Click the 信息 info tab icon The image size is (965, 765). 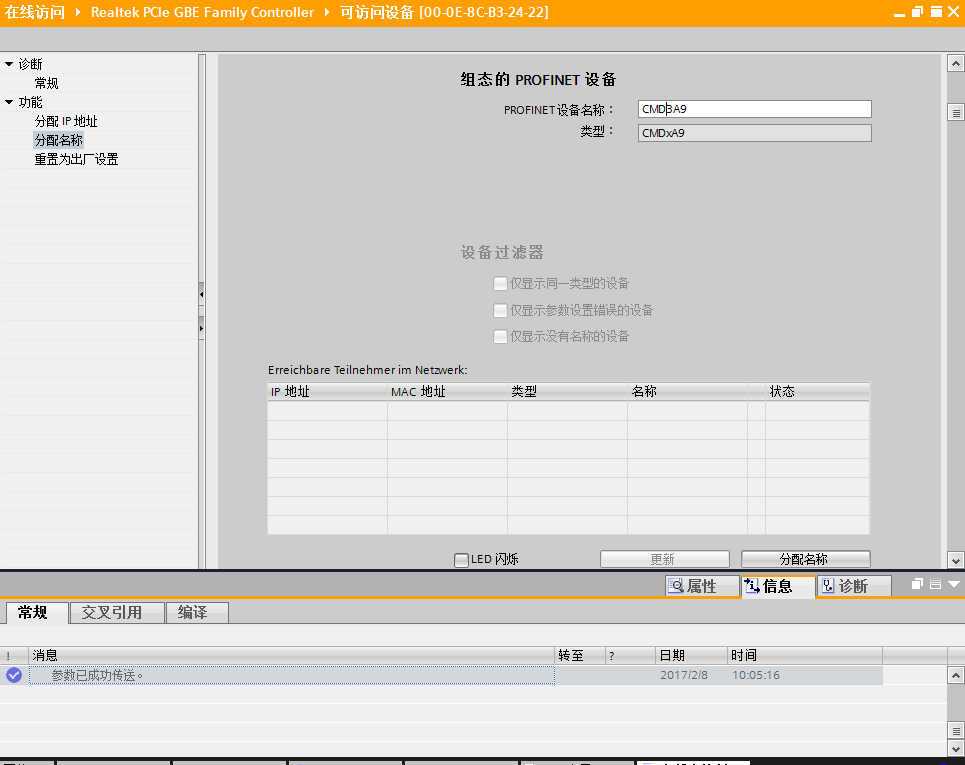[752, 586]
